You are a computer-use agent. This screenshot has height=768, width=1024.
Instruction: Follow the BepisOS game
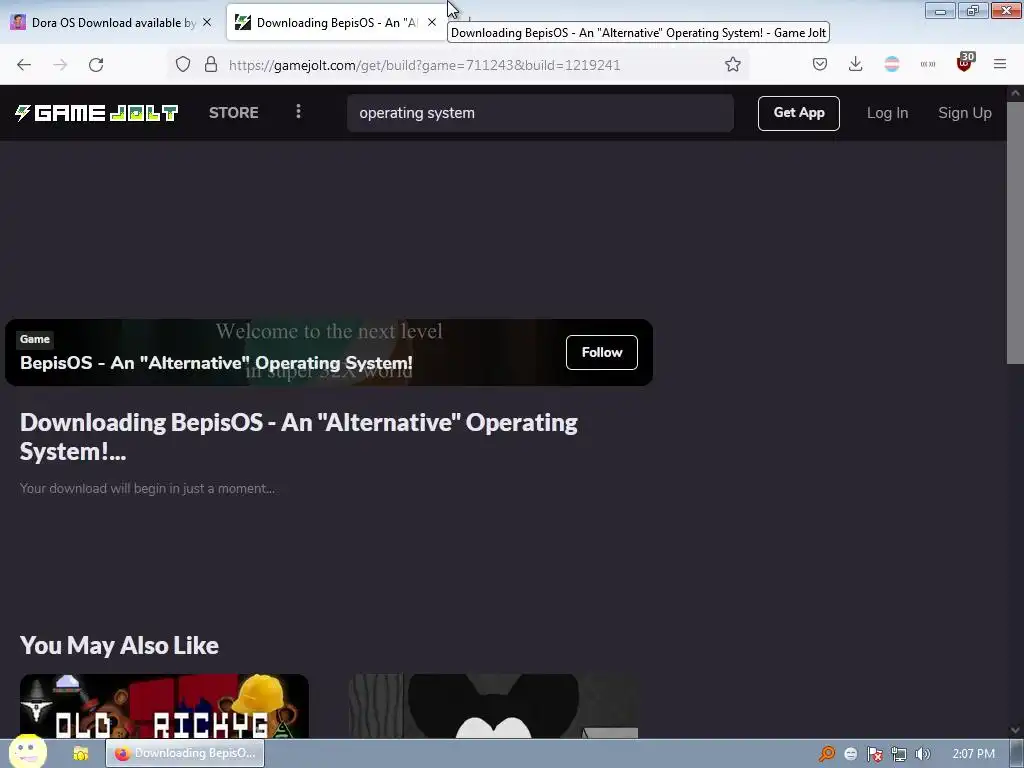tap(601, 352)
